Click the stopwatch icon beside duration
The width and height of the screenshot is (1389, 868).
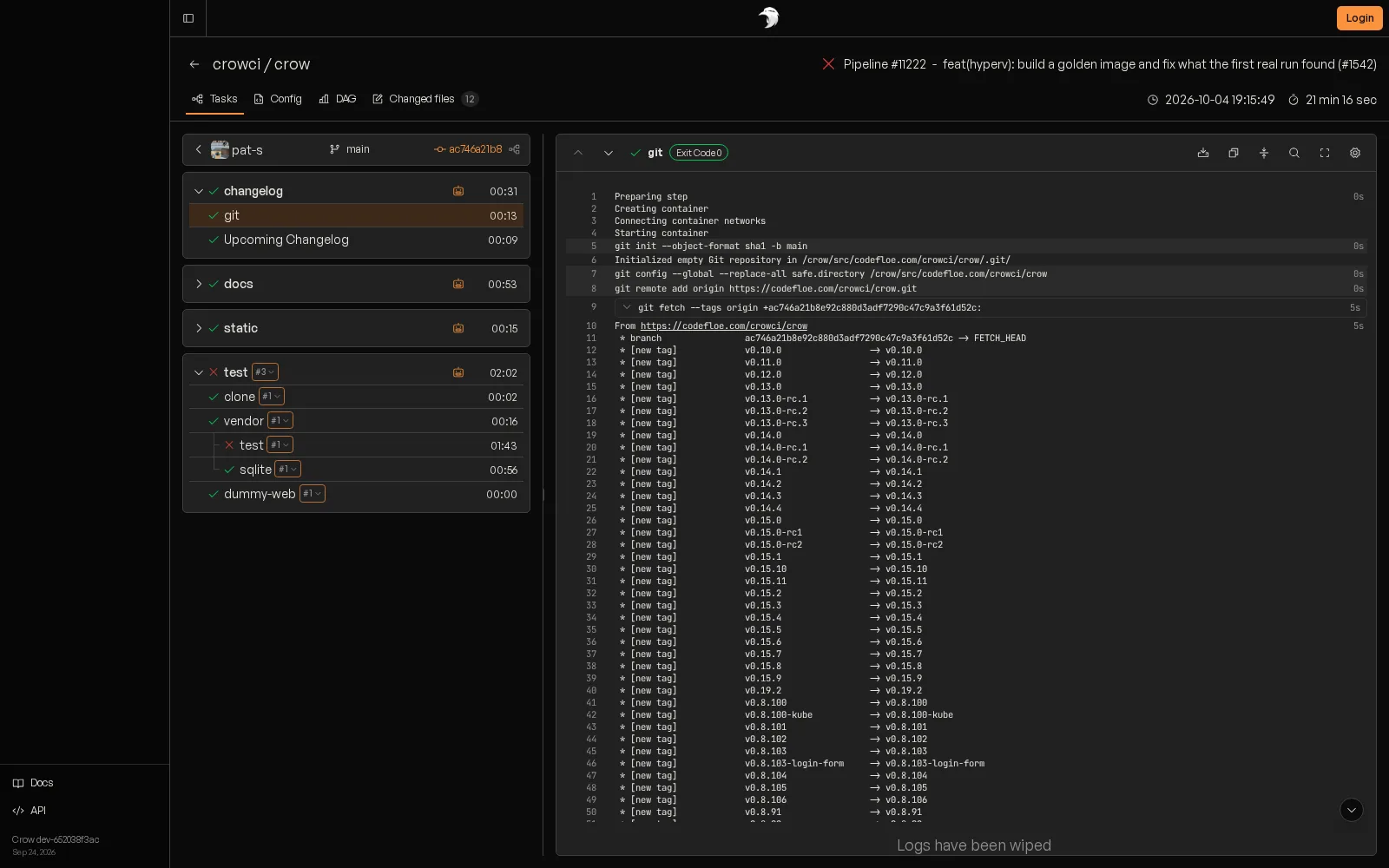pyautogui.click(x=1294, y=100)
